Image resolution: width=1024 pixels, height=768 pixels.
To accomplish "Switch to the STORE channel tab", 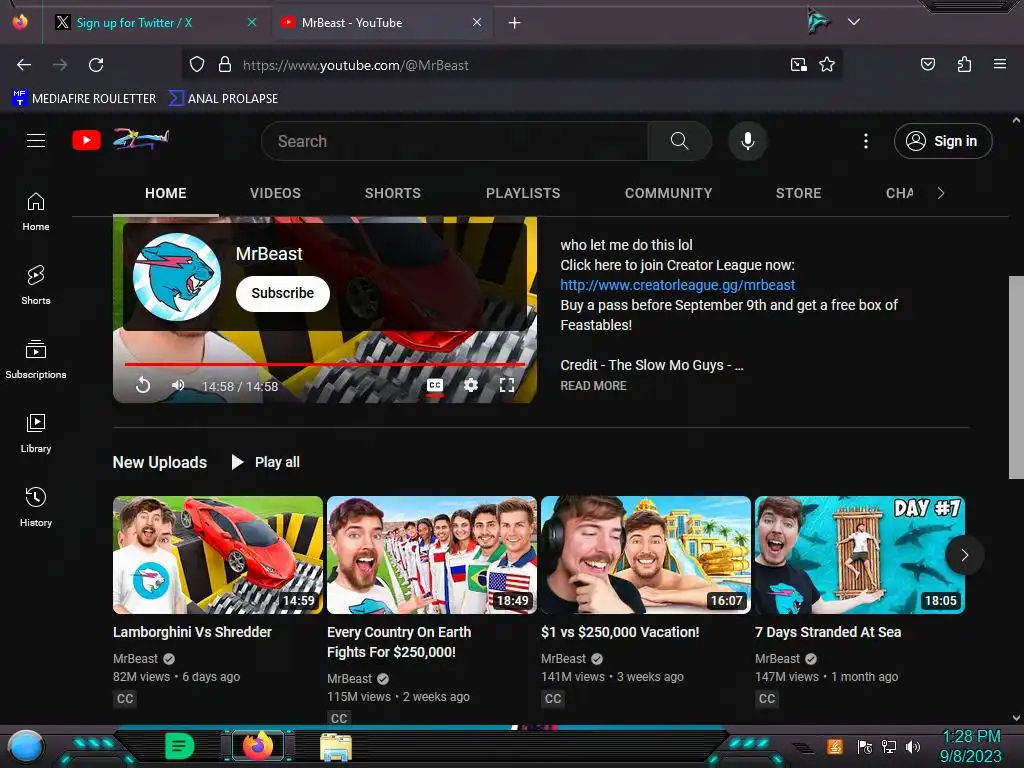I will pyautogui.click(x=798, y=193).
